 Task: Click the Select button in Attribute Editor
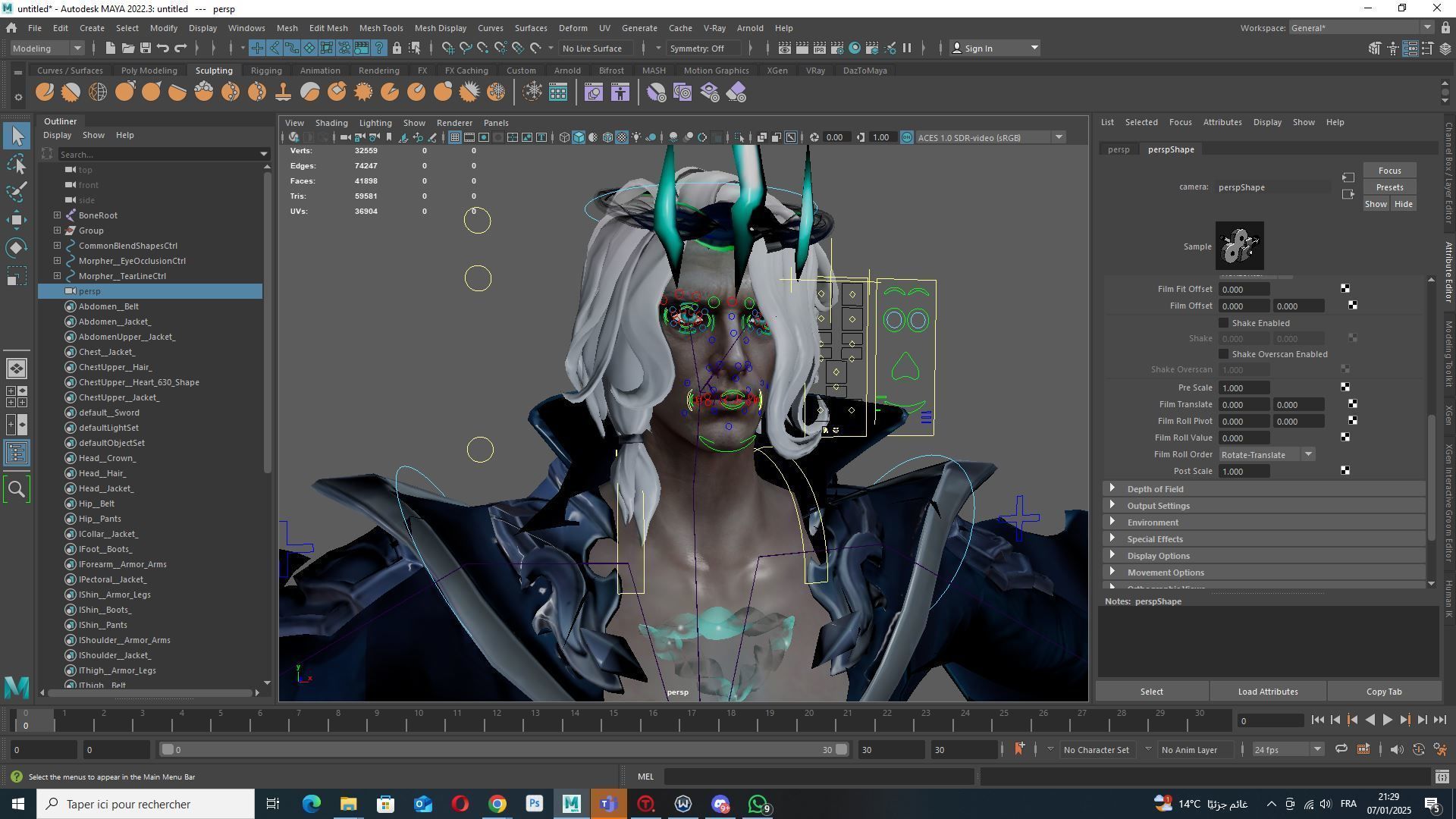(1151, 692)
